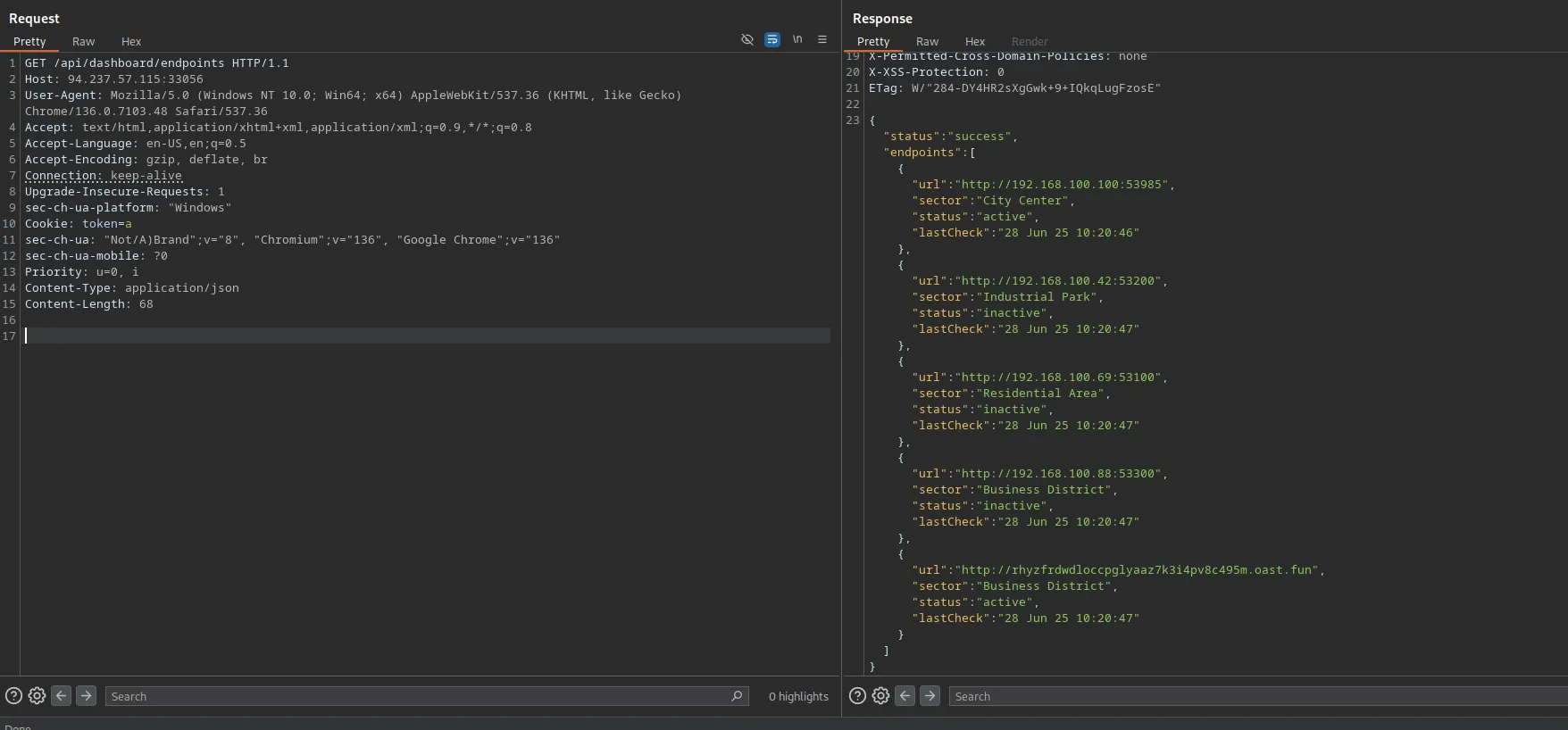The image size is (1568, 730).
Task: Click the 'X-XSS-Protection: 0' response header
Action: [x=937, y=72]
